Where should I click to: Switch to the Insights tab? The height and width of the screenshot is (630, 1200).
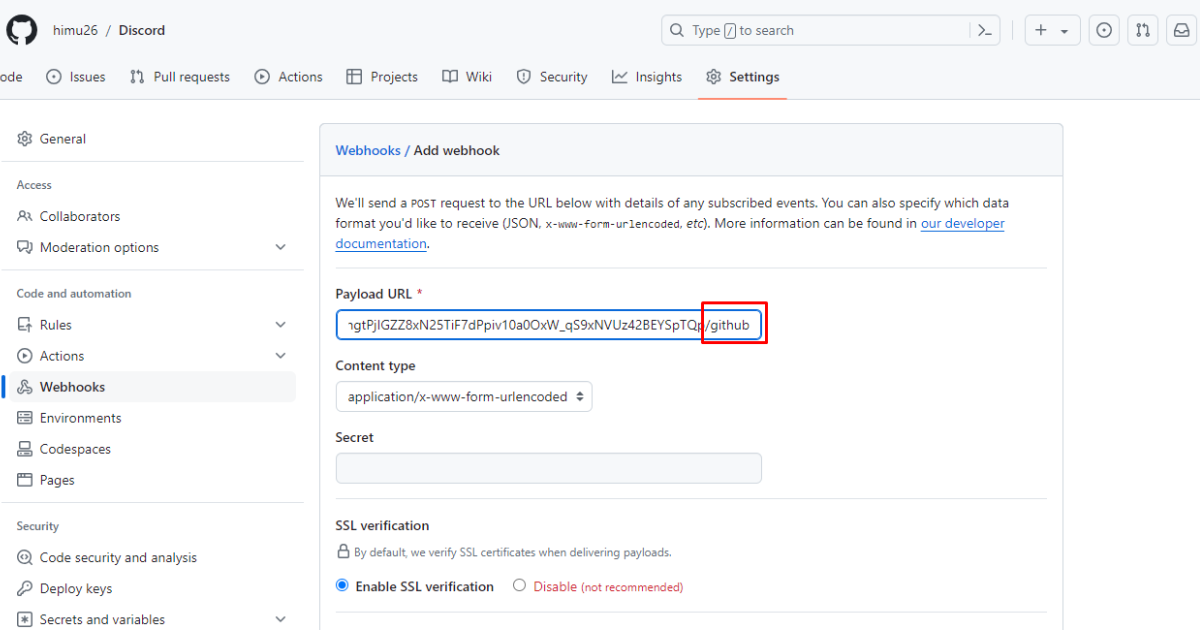647,77
